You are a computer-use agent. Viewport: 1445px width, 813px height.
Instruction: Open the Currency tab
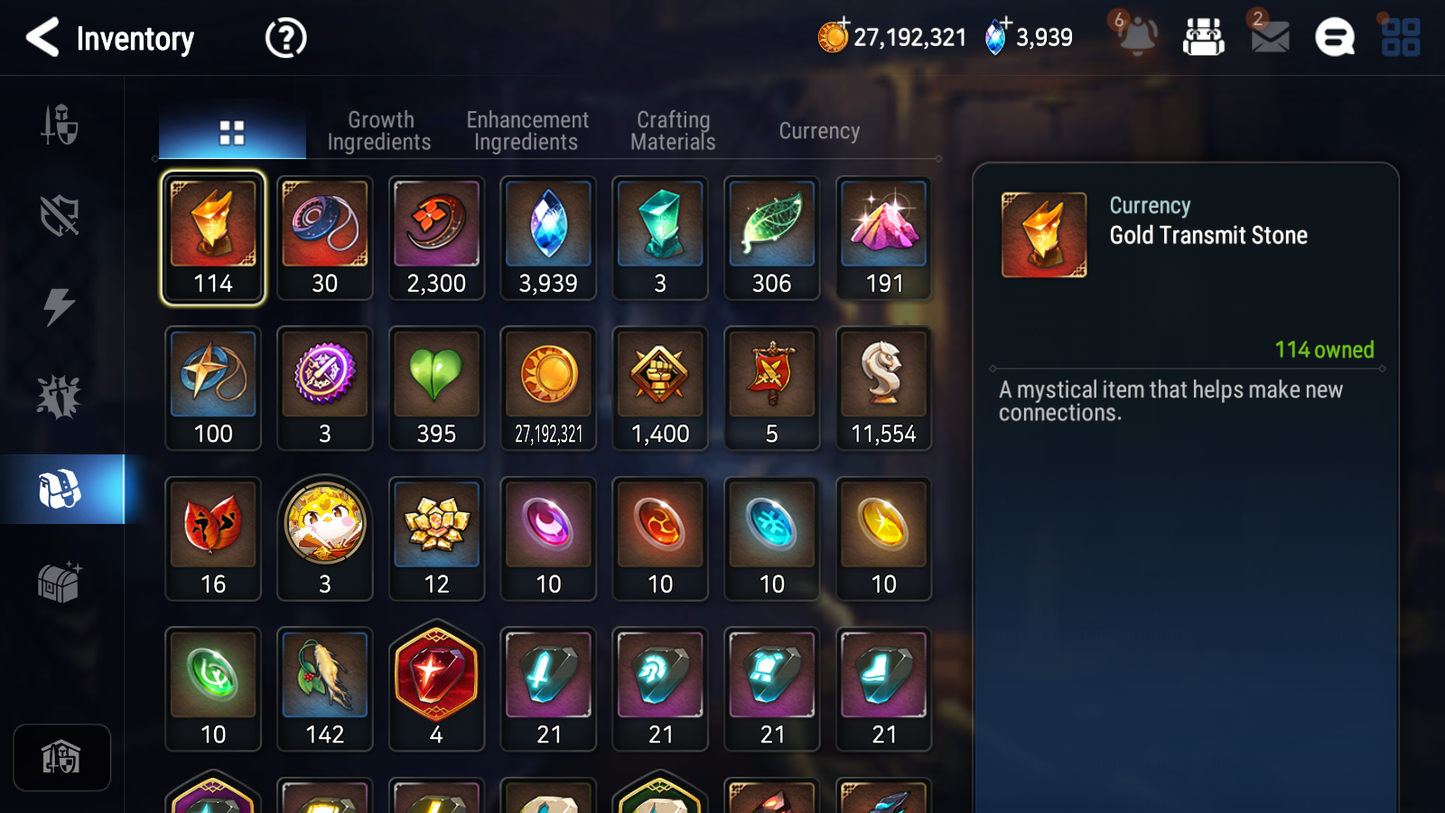[819, 131]
